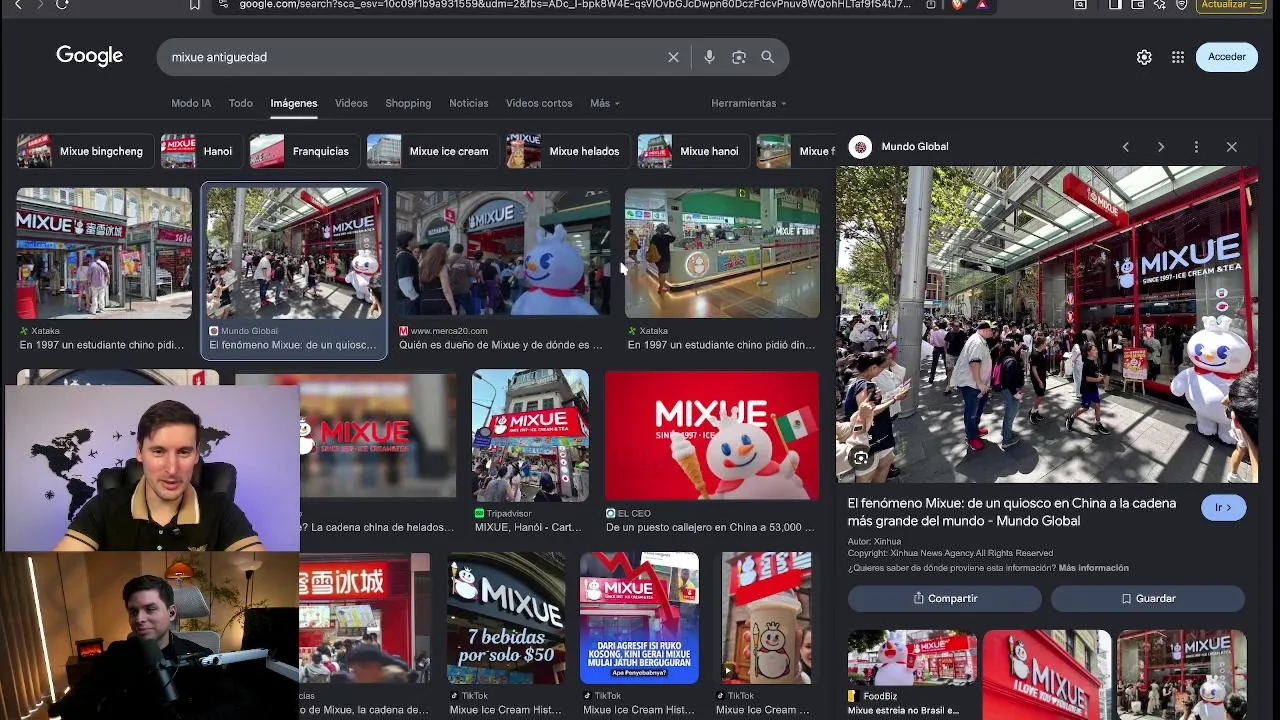Viewport: 1280px width, 720px height.
Task: Click the Lens search icon on preview image
Action: (x=860, y=458)
